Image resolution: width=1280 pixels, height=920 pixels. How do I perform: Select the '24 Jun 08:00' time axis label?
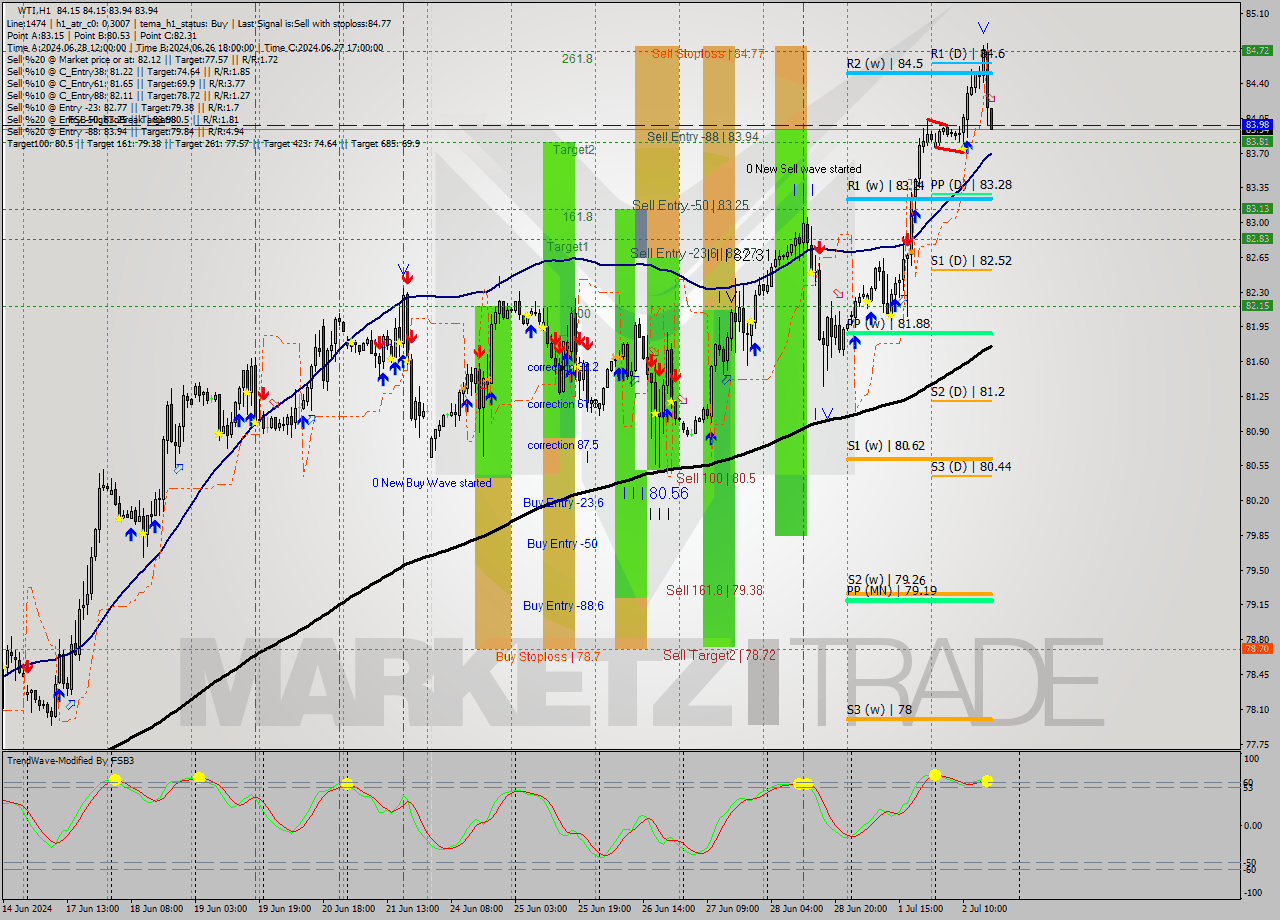[x=475, y=909]
